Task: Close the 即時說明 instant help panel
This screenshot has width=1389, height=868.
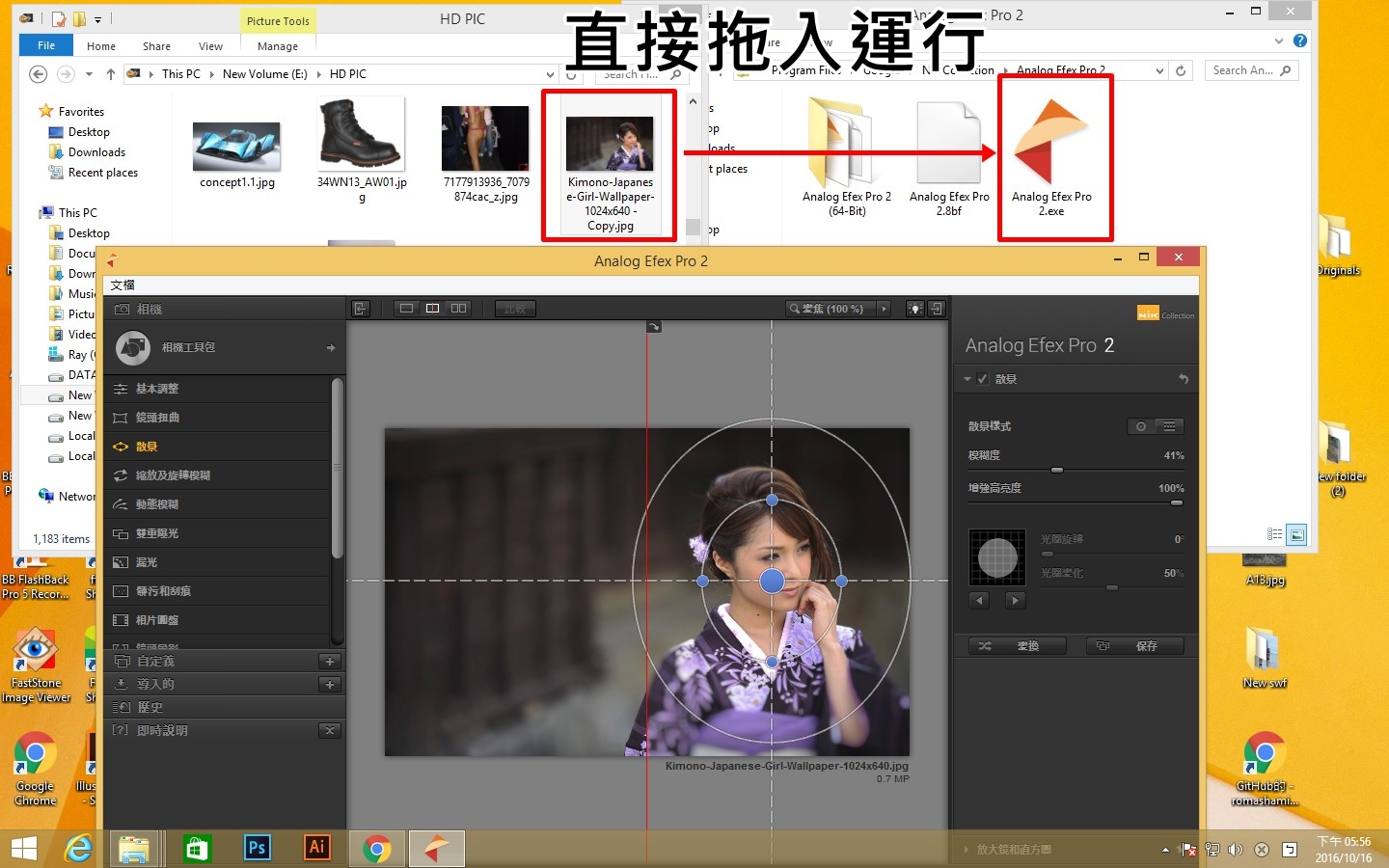Action: click(330, 731)
